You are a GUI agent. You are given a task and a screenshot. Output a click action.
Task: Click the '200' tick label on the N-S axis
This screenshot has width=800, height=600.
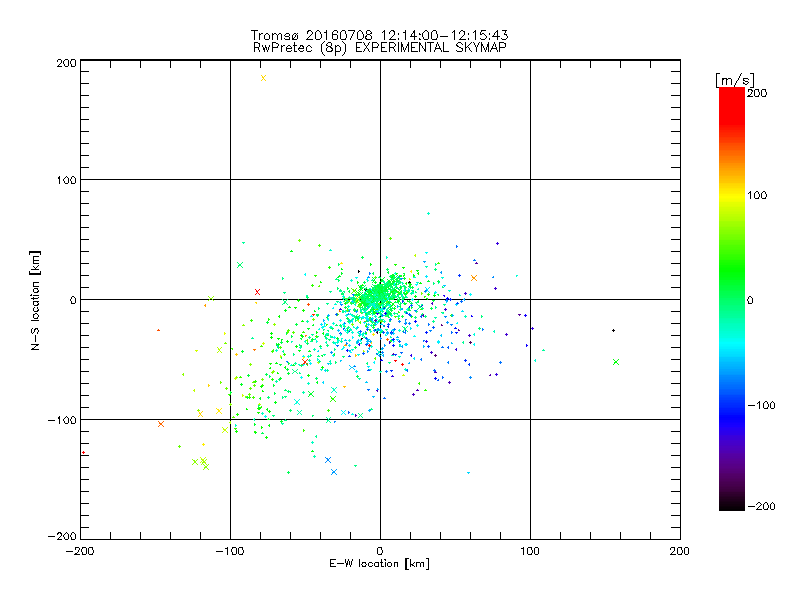pyautogui.click(x=66, y=63)
